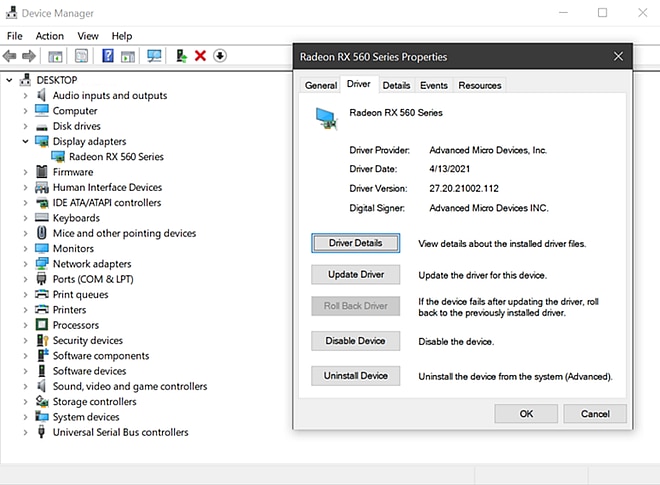Click the Driver Details button
Viewport: 660px width, 485px height.
coord(356,243)
